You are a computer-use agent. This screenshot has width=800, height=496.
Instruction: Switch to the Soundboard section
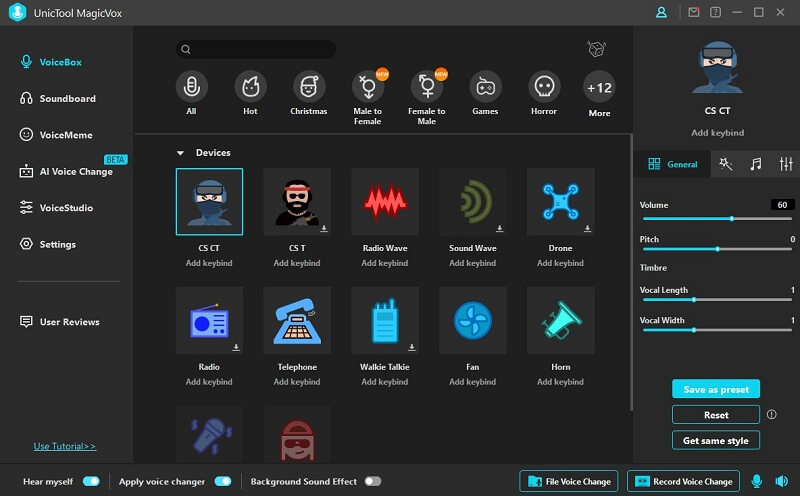[x=67, y=99]
